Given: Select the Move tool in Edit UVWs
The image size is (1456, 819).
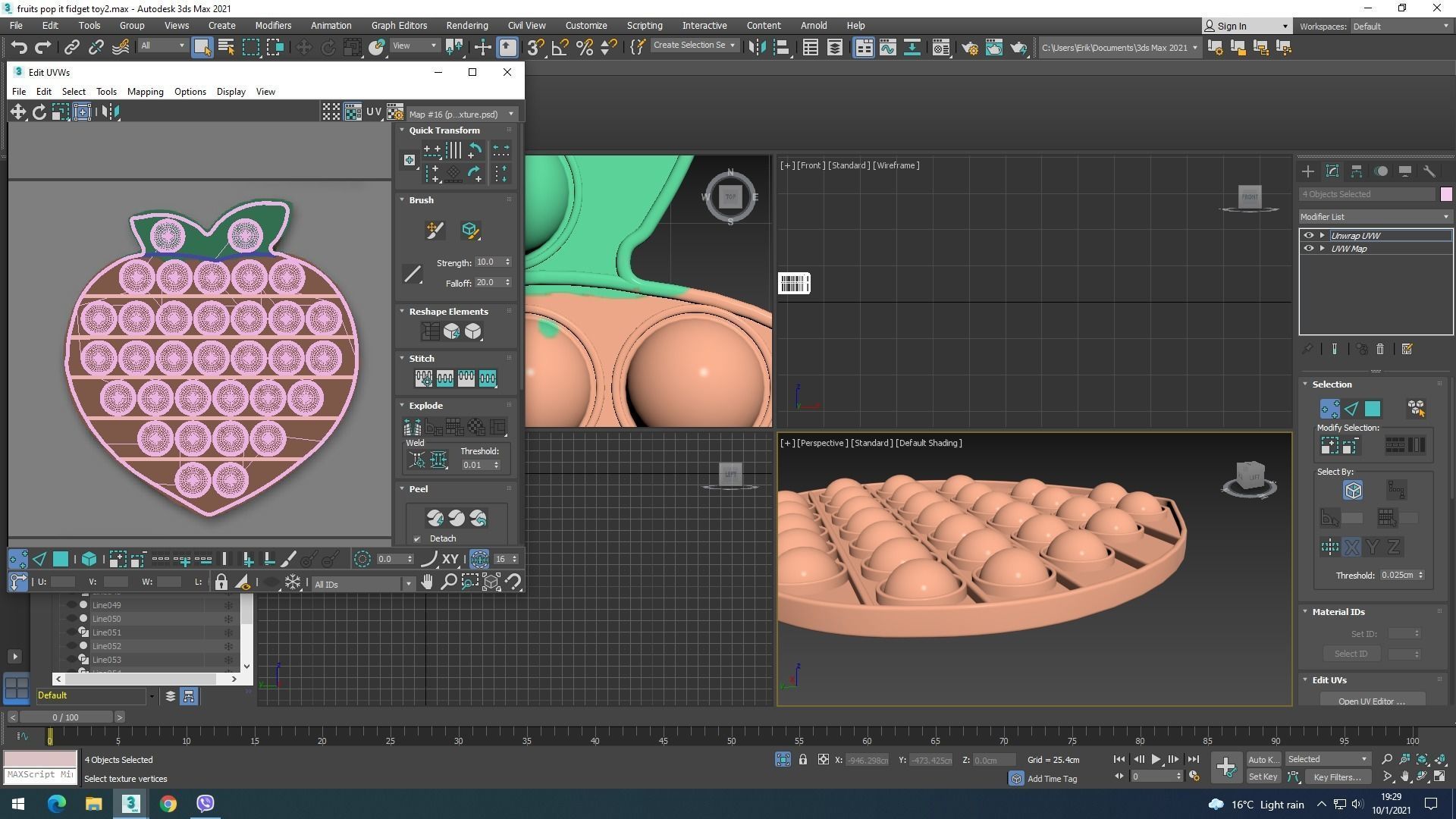Looking at the screenshot, I should click(x=17, y=112).
